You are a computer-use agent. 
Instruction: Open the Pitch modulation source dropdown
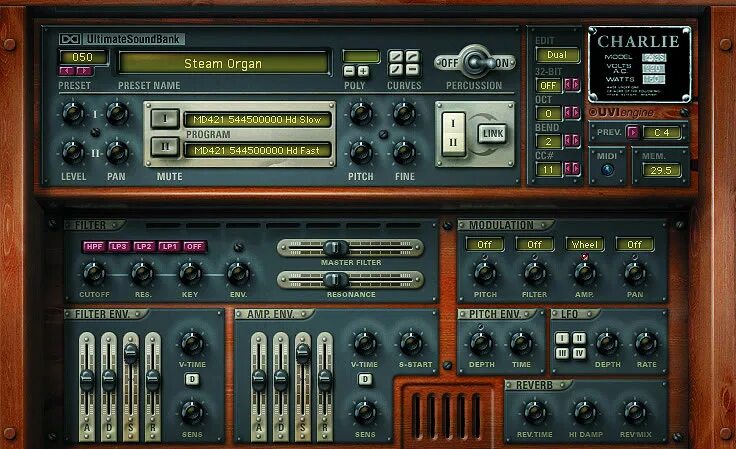tap(484, 244)
